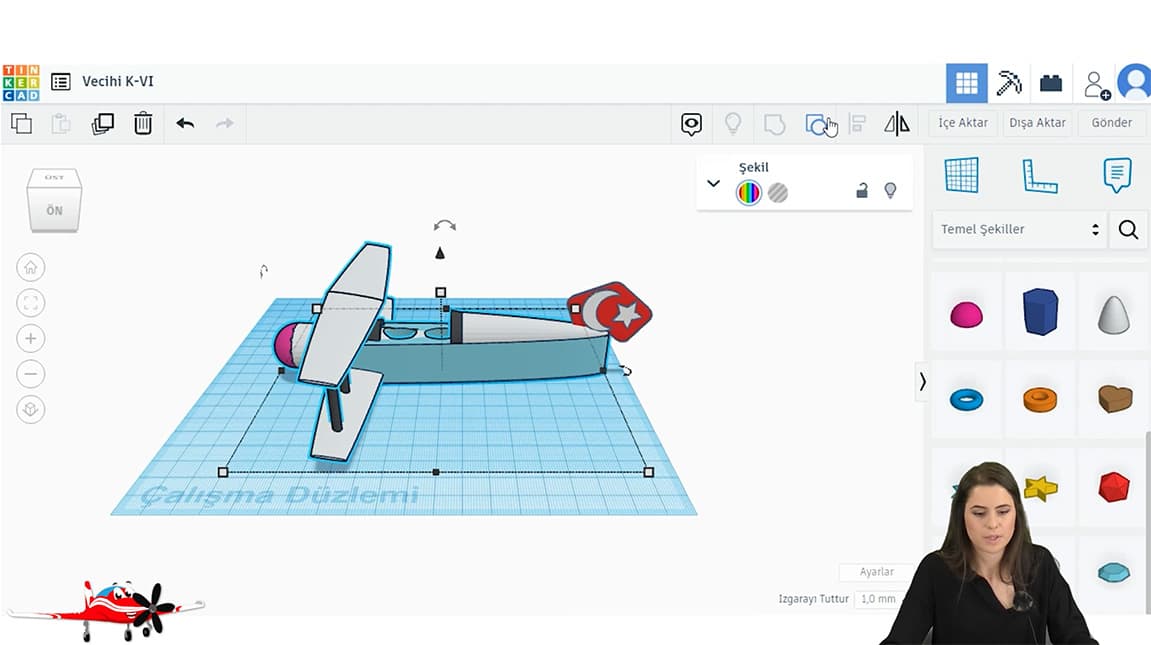The width and height of the screenshot is (1151, 645).
Task: Click the Tinkercad logo icon
Action: pyautogui.click(x=21, y=83)
